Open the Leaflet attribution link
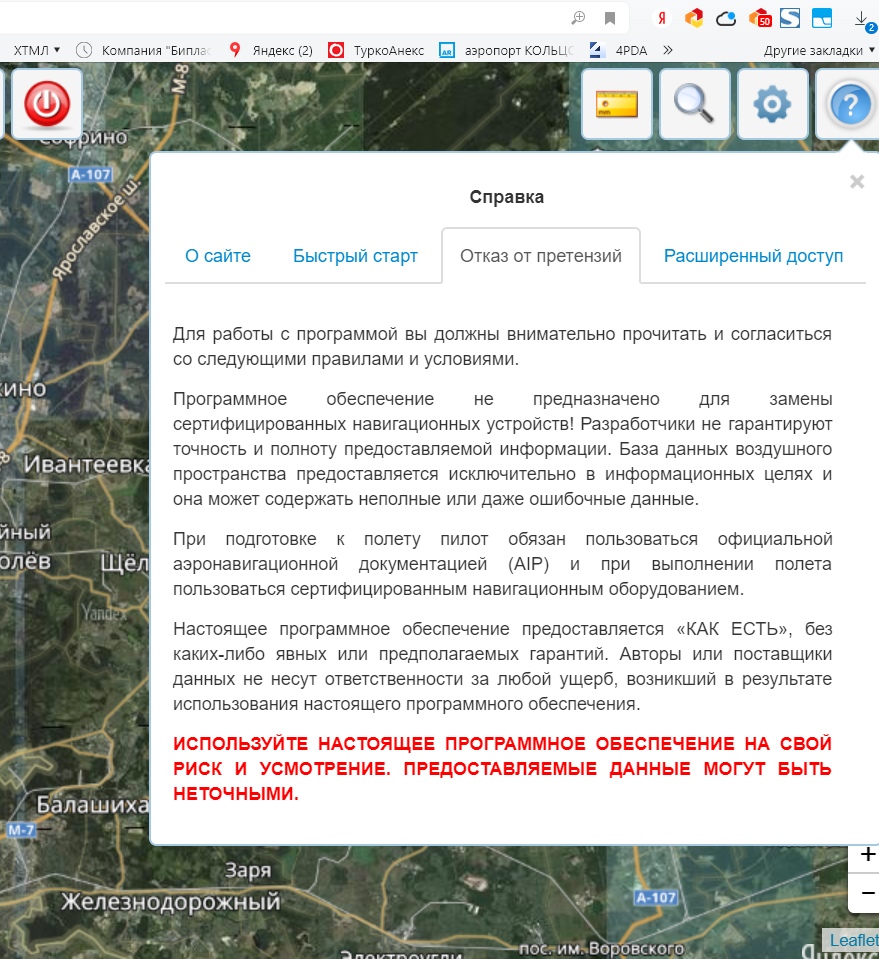 (852, 940)
